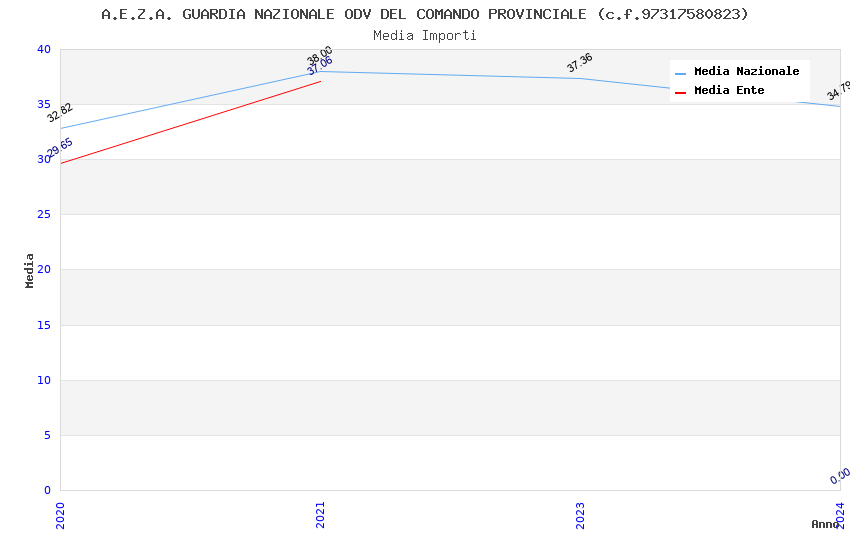The width and height of the screenshot is (850, 550).
Task: Click the subtitle Media Importi
Action: tap(424, 36)
